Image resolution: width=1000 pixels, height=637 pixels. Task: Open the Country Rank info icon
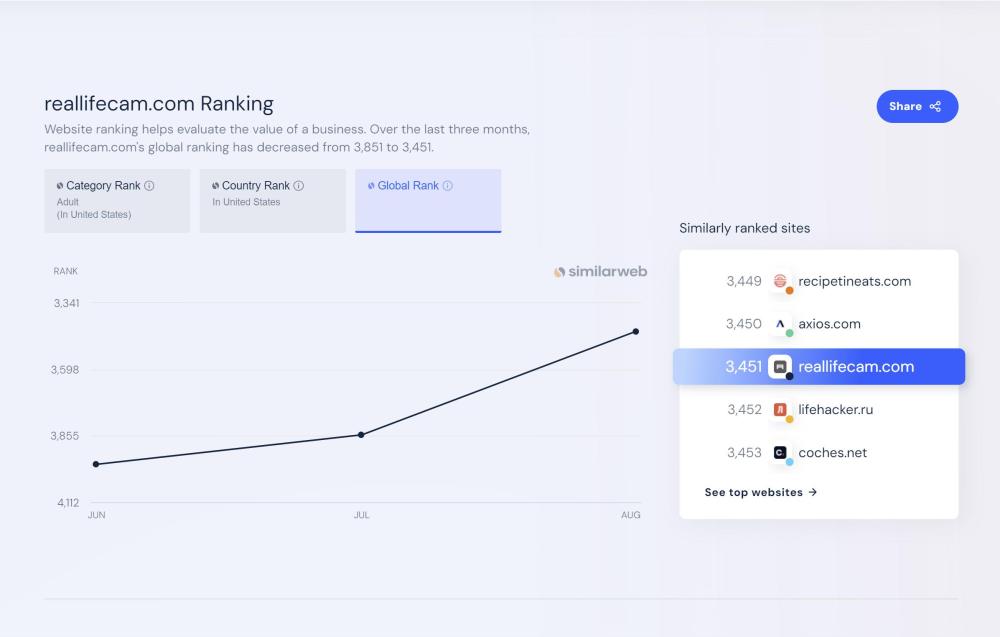point(299,186)
